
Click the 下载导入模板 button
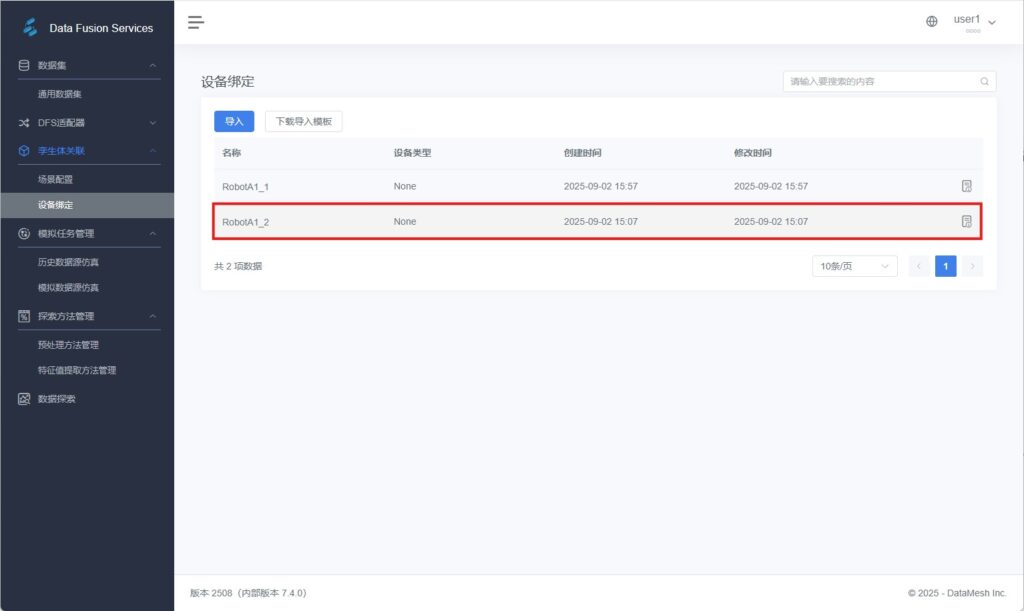pos(304,121)
